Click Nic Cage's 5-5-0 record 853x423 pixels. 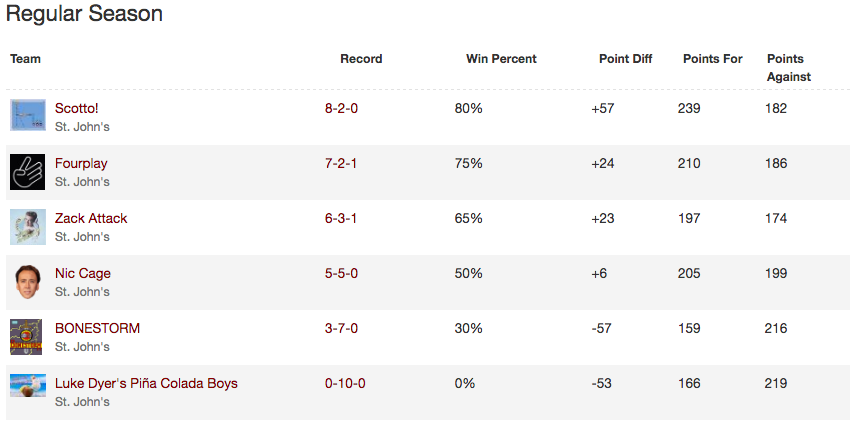tap(342, 273)
